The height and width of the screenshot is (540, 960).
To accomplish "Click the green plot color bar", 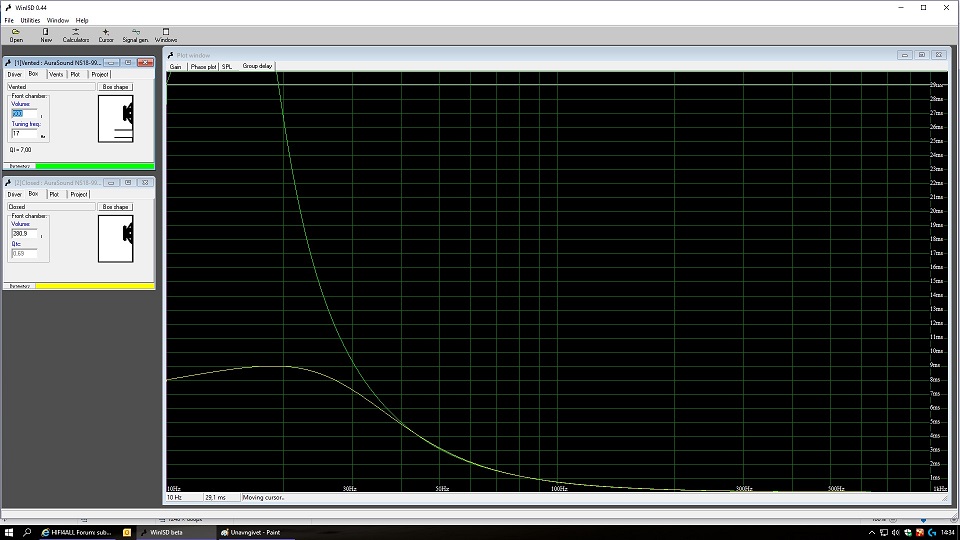I will pos(95,166).
